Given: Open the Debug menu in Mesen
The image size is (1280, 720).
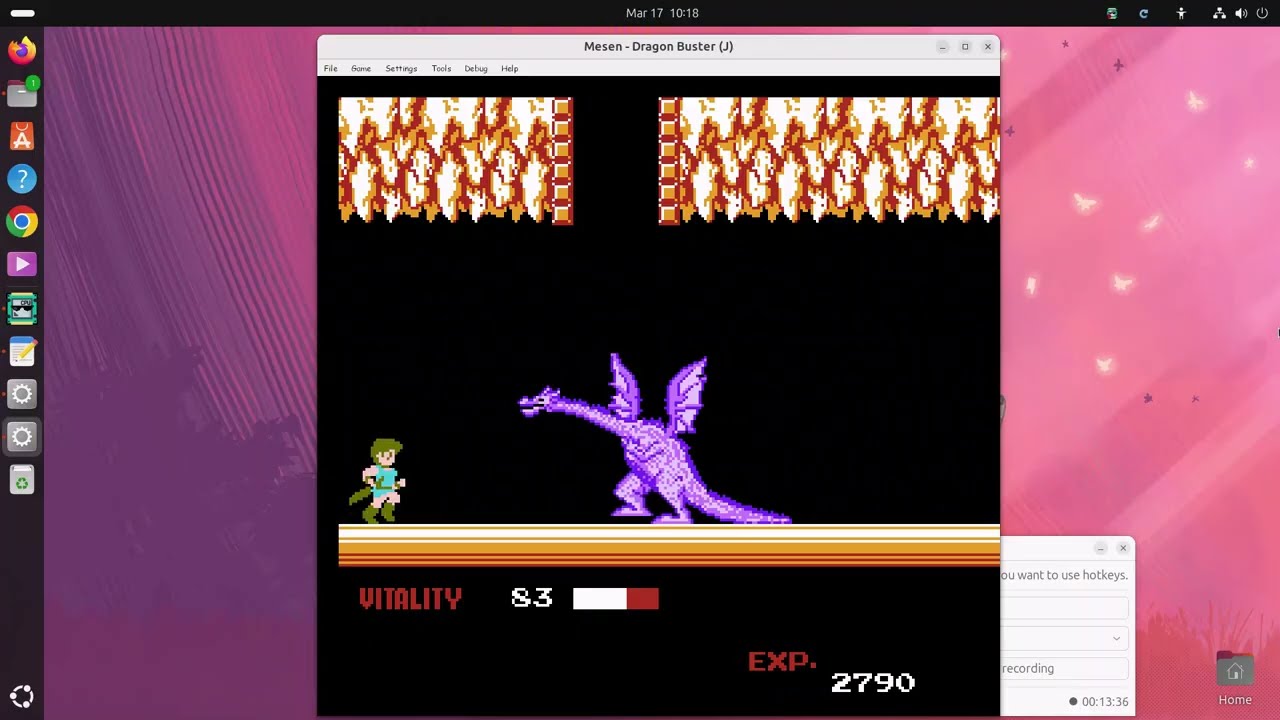Looking at the screenshot, I should coord(476,68).
